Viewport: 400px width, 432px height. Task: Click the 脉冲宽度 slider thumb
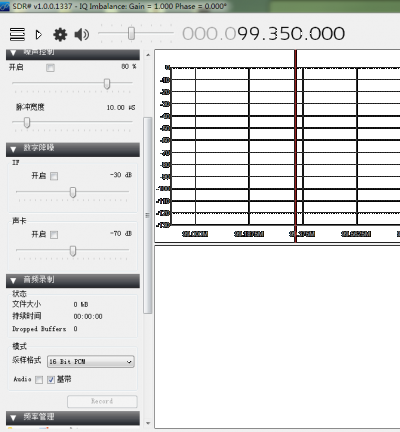(x=27, y=123)
